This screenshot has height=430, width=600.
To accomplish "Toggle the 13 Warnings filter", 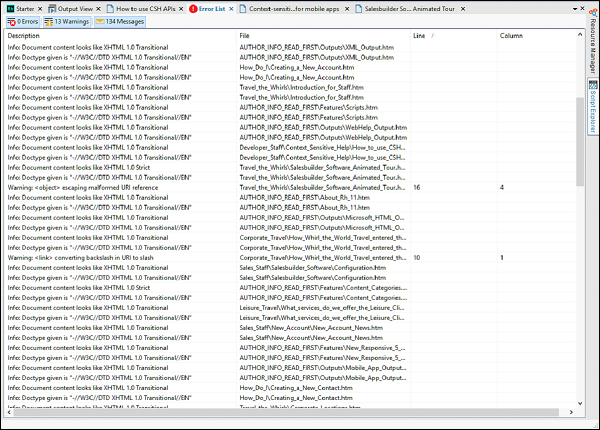I will tap(65, 20).
